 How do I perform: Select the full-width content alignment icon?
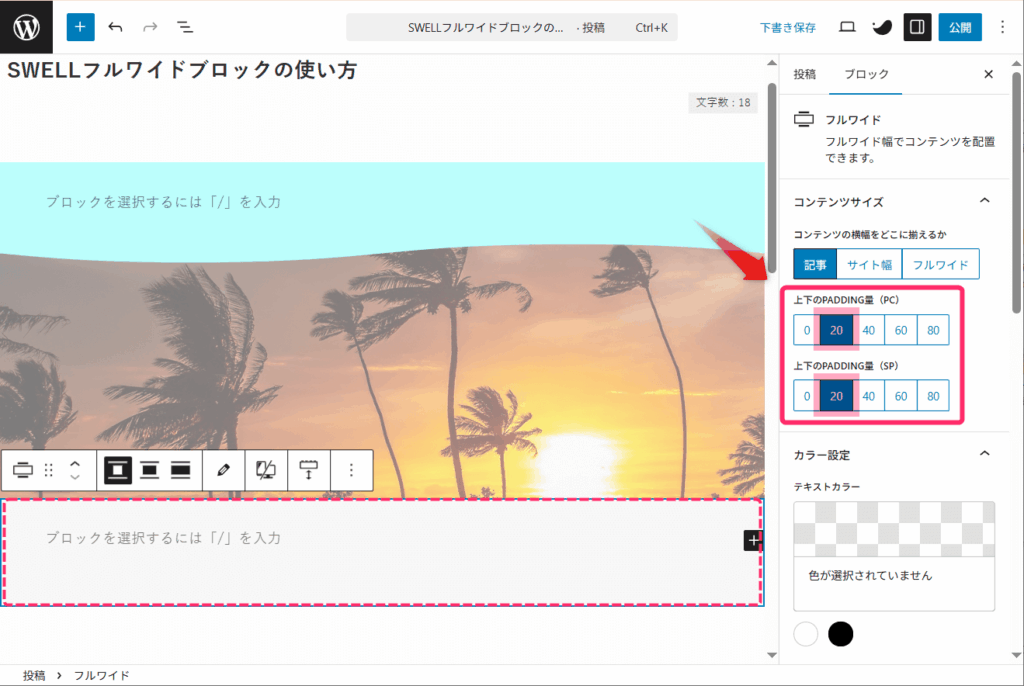click(x=181, y=470)
